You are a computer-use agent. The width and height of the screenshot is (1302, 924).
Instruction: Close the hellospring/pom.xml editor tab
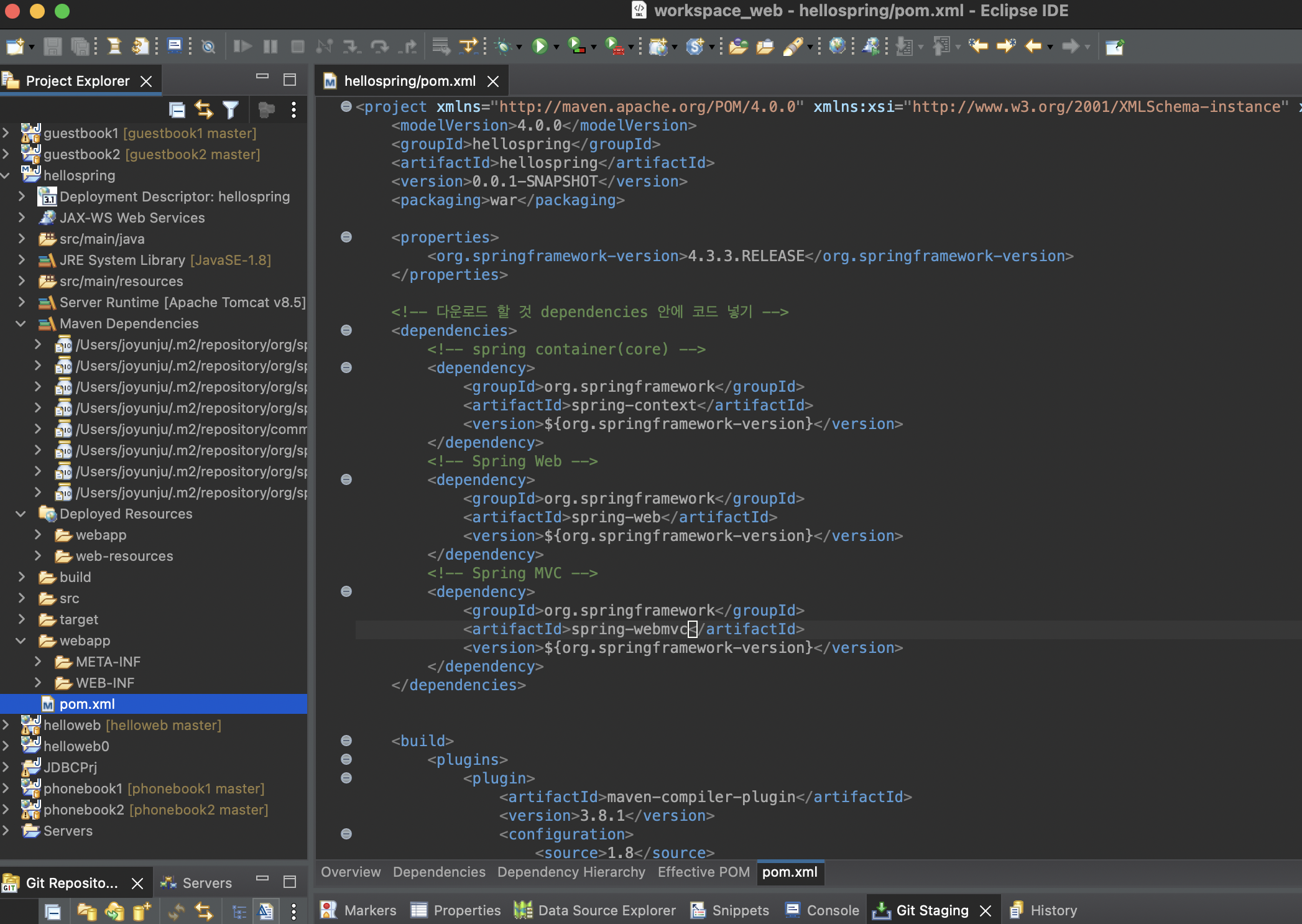(493, 81)
